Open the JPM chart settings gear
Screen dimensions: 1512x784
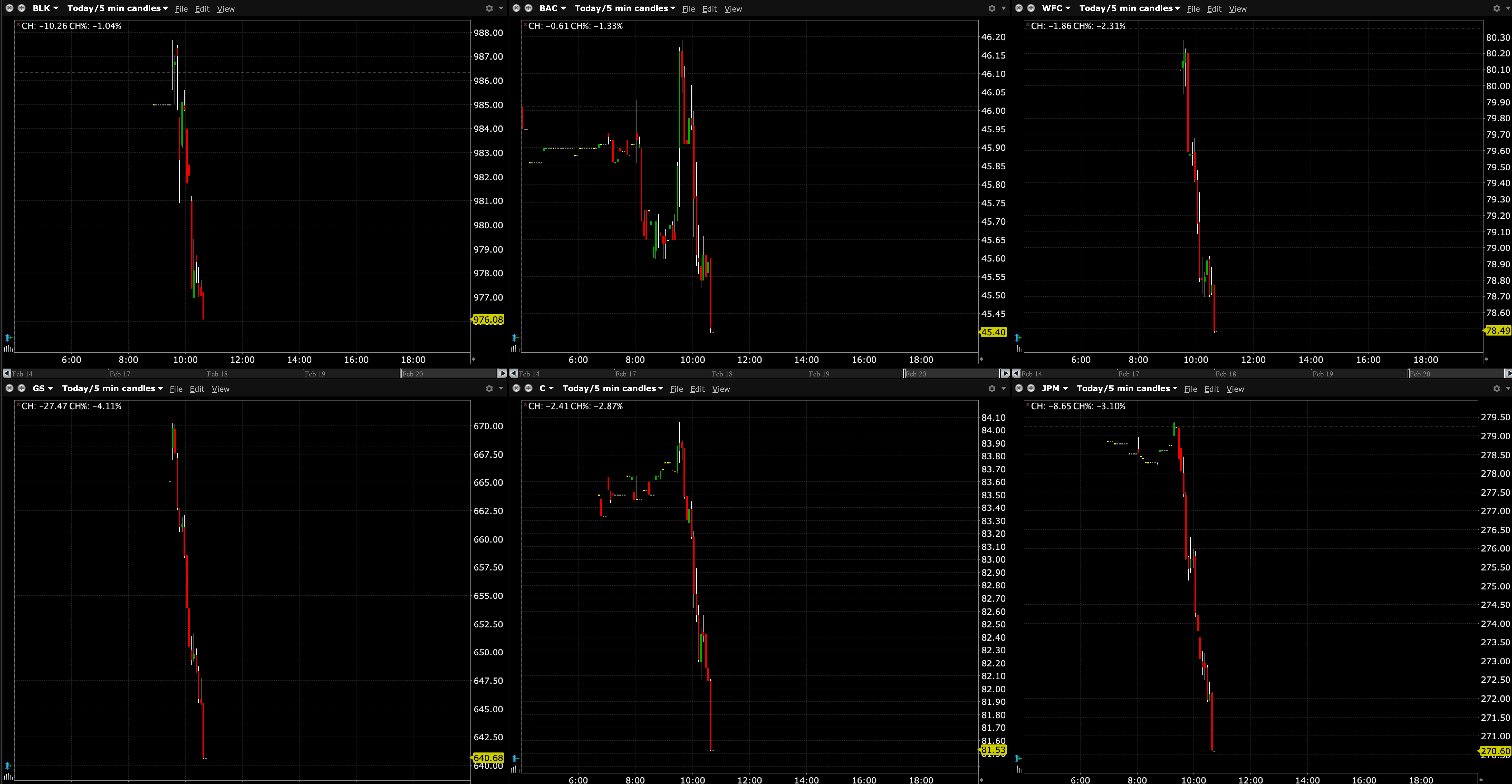click(1496, 389)
